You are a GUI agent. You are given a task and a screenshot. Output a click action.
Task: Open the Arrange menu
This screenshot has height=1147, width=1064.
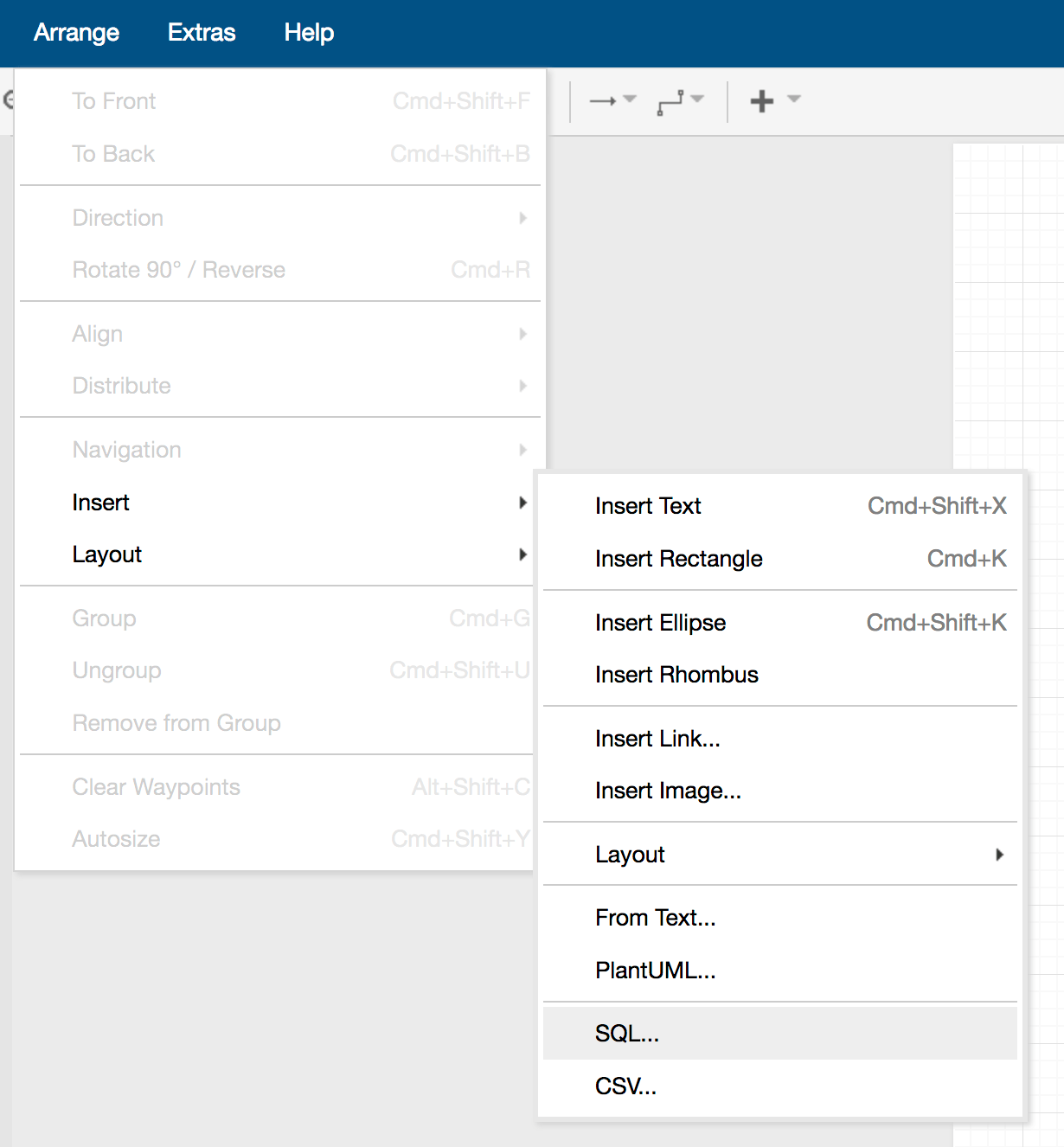click(76, 33)
